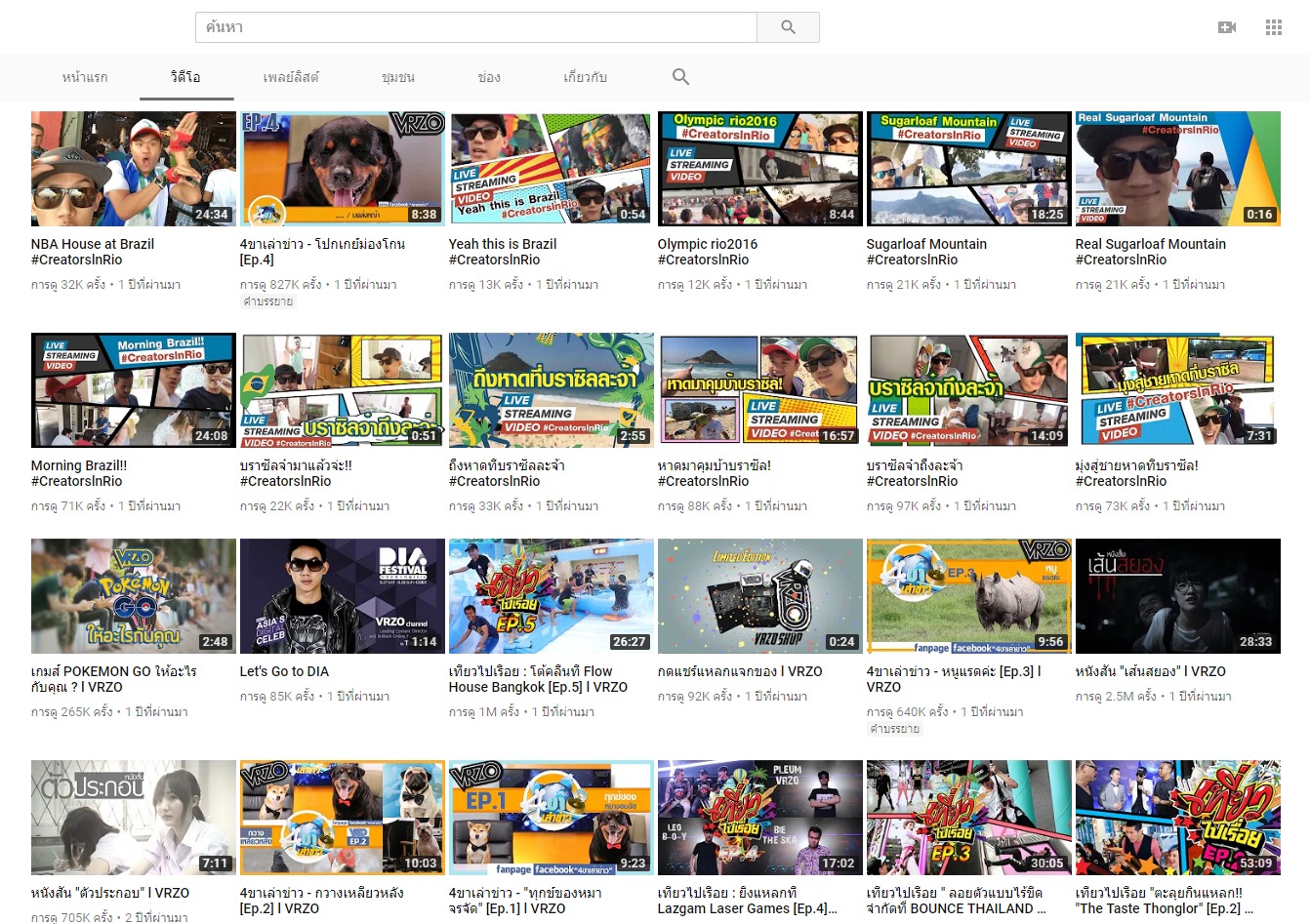Viewport: 1310px width, 924px height.
Task: Click Lazgam Laser Games [Ep.4] title
Action: 748,901
